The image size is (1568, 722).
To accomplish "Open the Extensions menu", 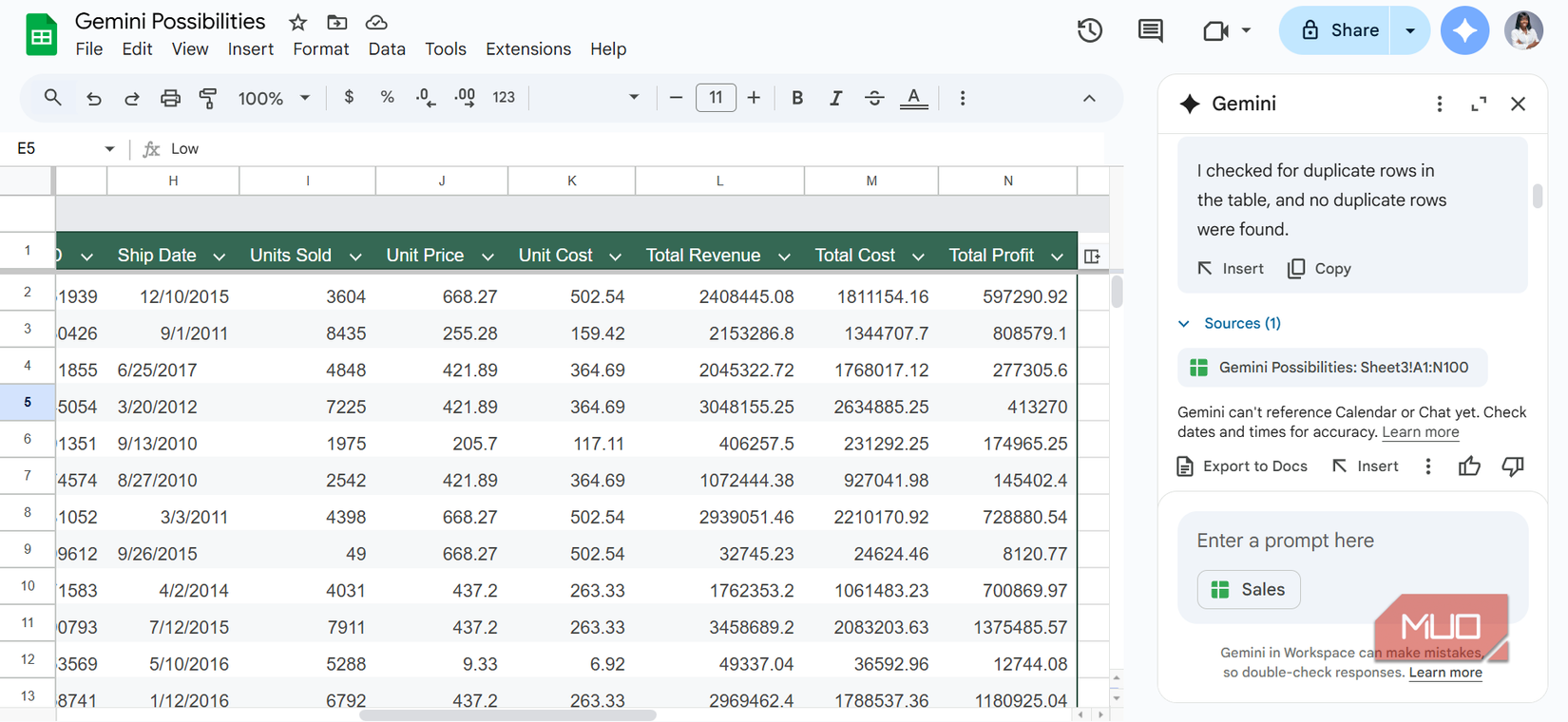I will tap(528, 48).
